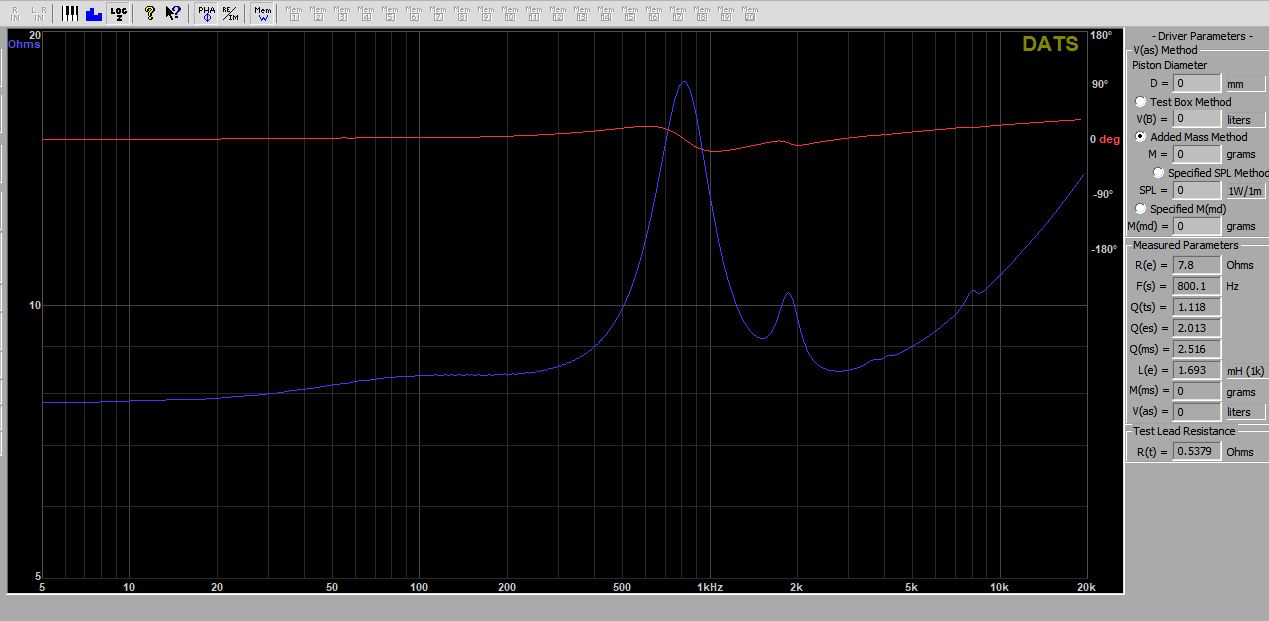Click the Test Lead Resistance group label

pyautogui.click(x=1185, y=431)
